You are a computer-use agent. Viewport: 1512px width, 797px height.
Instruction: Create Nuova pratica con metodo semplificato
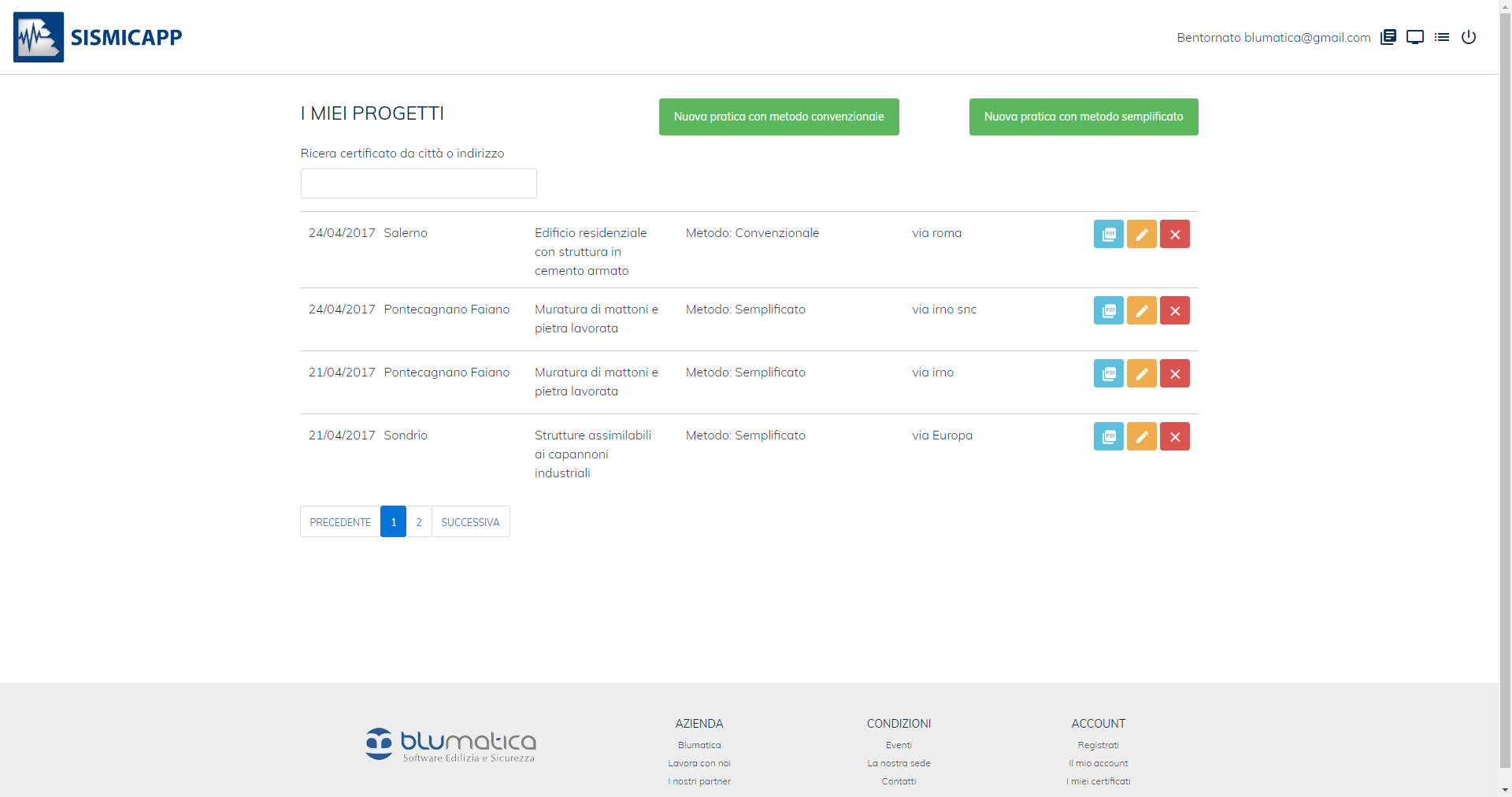pos(1083,117)
